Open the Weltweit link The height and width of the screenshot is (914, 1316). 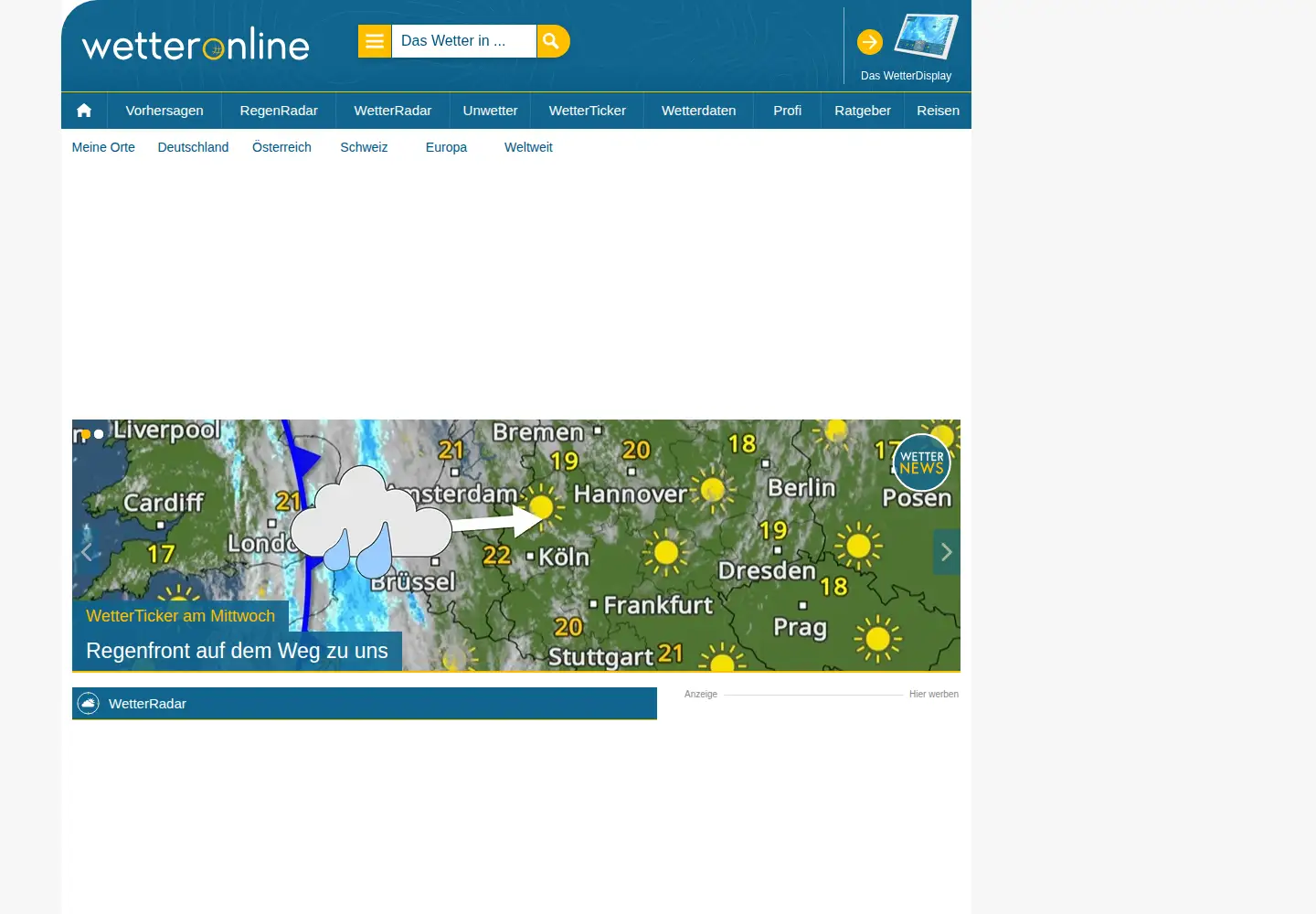pyautogui.click(x=528, y=147)
